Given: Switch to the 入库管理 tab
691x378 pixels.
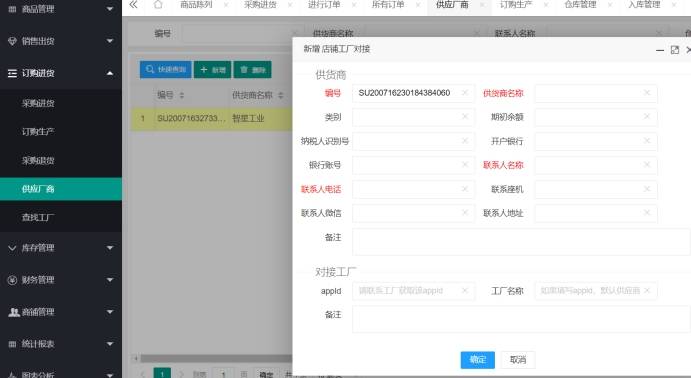Looking at the screenshot, I should (x=644, y=5).
